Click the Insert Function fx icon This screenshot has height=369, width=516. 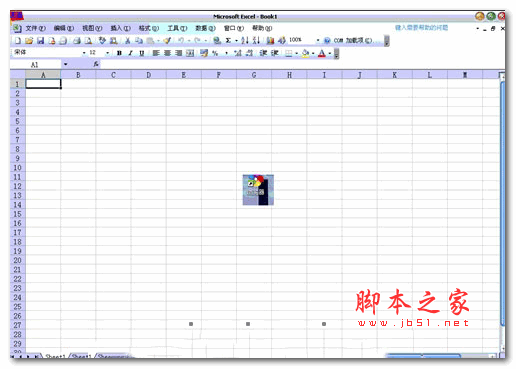(x=96, y=64)
